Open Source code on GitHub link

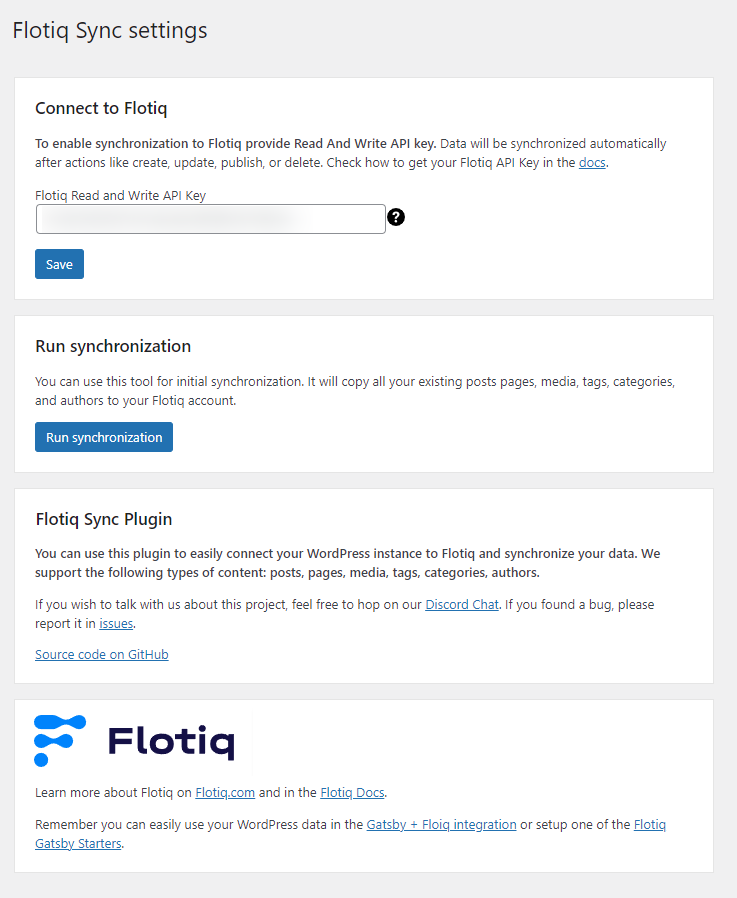(x=102, y=655)
